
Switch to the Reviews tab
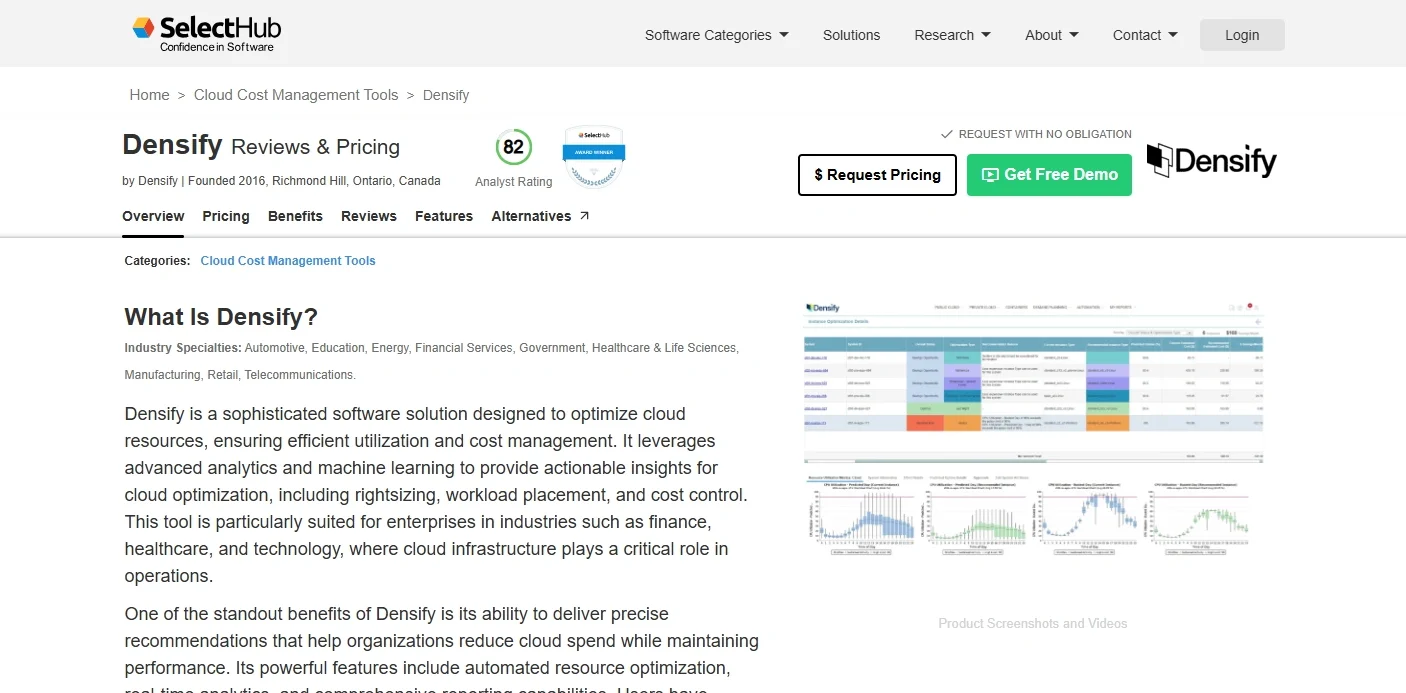368,216
